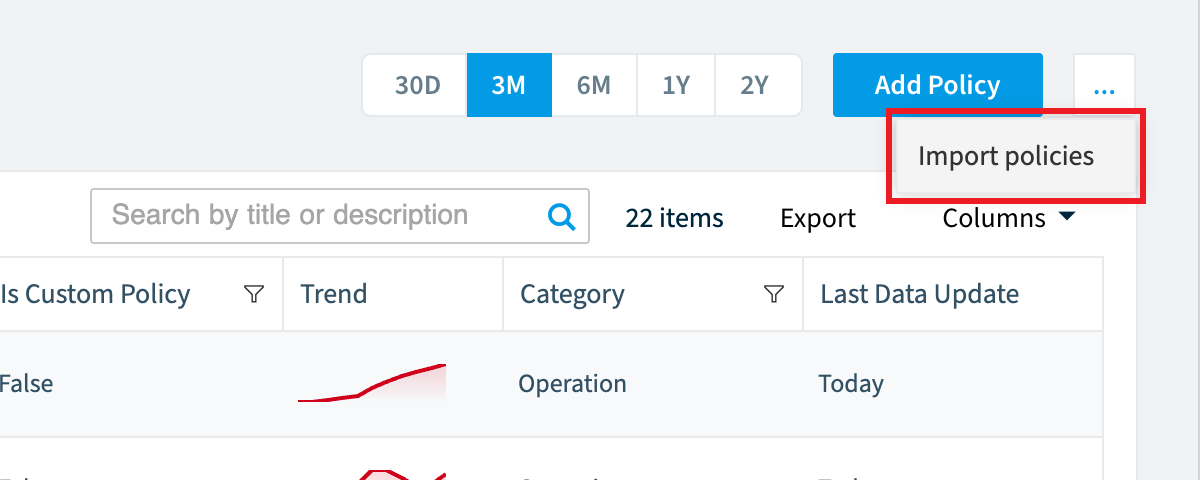Click the Add Policy button
The width and height of the screenshot is (1200, 480).
tap(938, 85)
